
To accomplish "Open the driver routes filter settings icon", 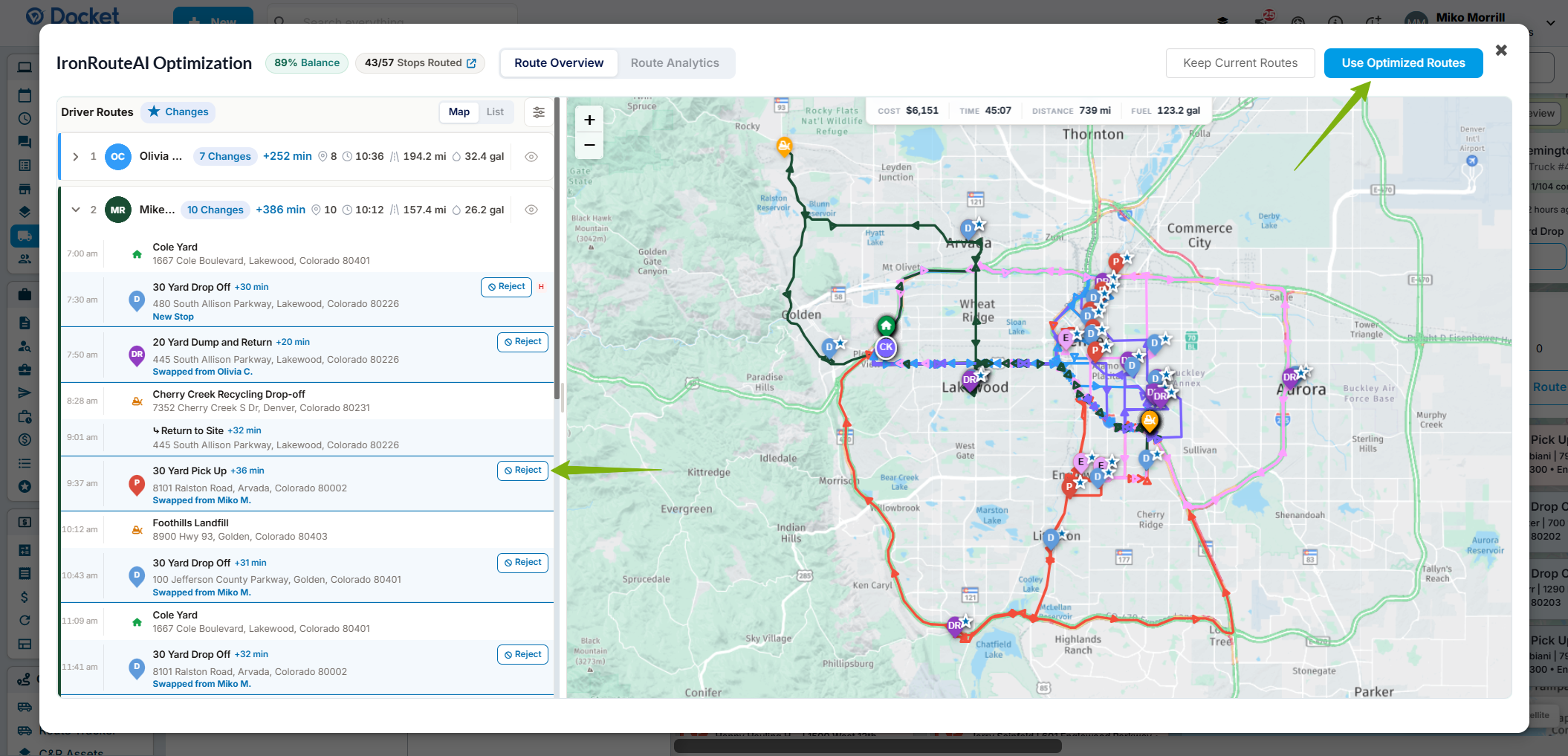I will 539,112.
